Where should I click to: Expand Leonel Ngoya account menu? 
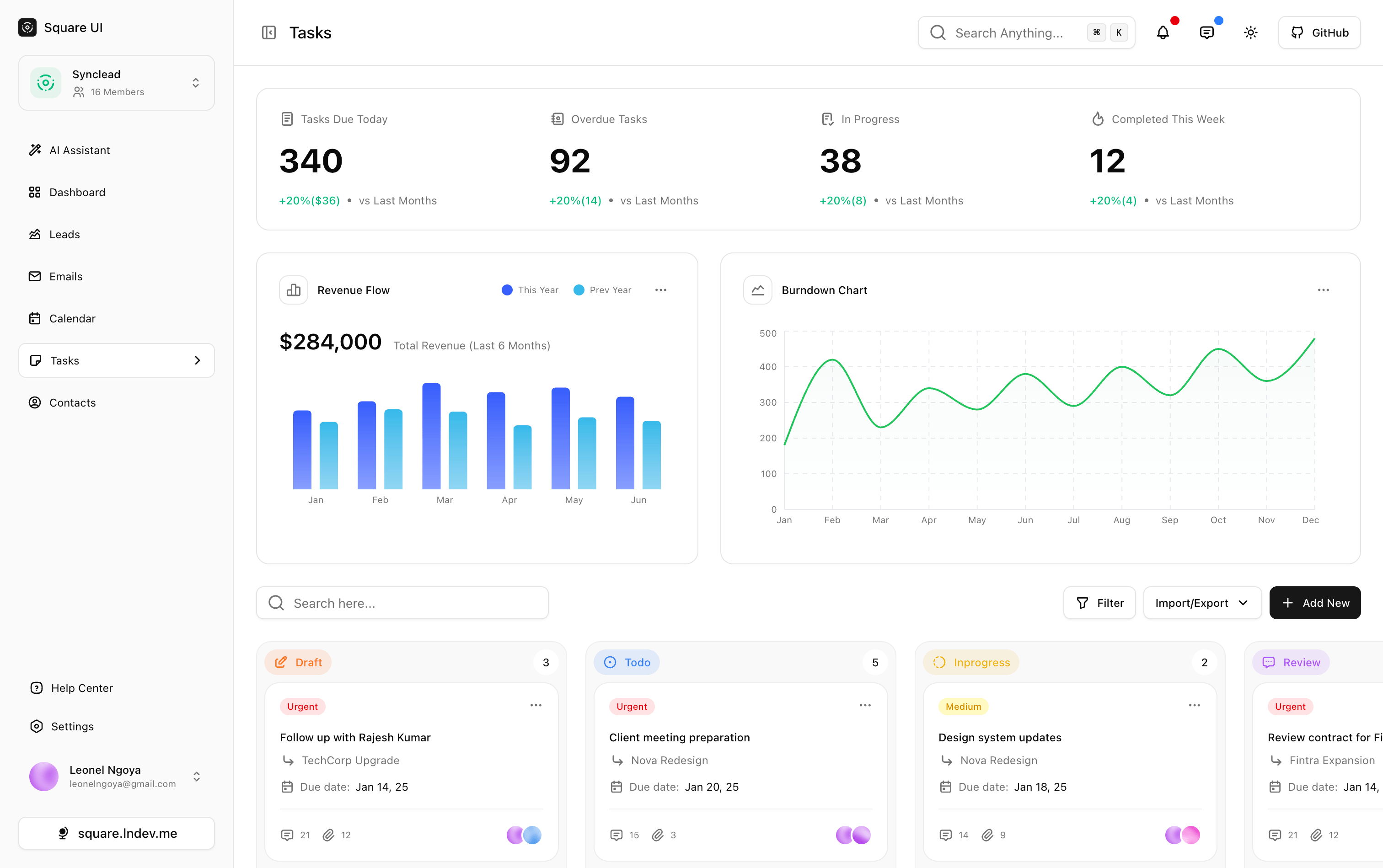click(x=196, y=776)
